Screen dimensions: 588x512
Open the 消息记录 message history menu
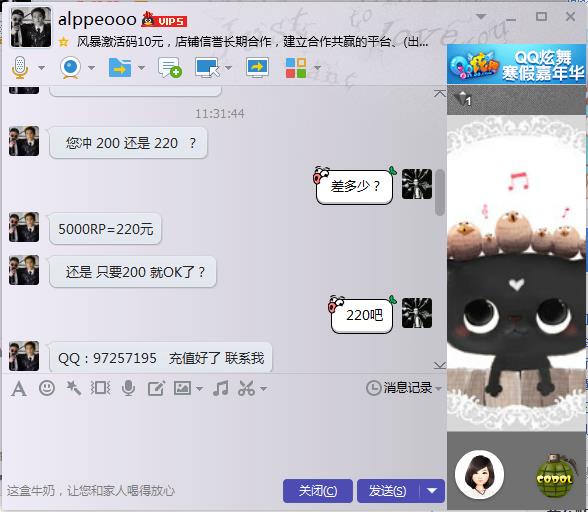pos(404,388)
